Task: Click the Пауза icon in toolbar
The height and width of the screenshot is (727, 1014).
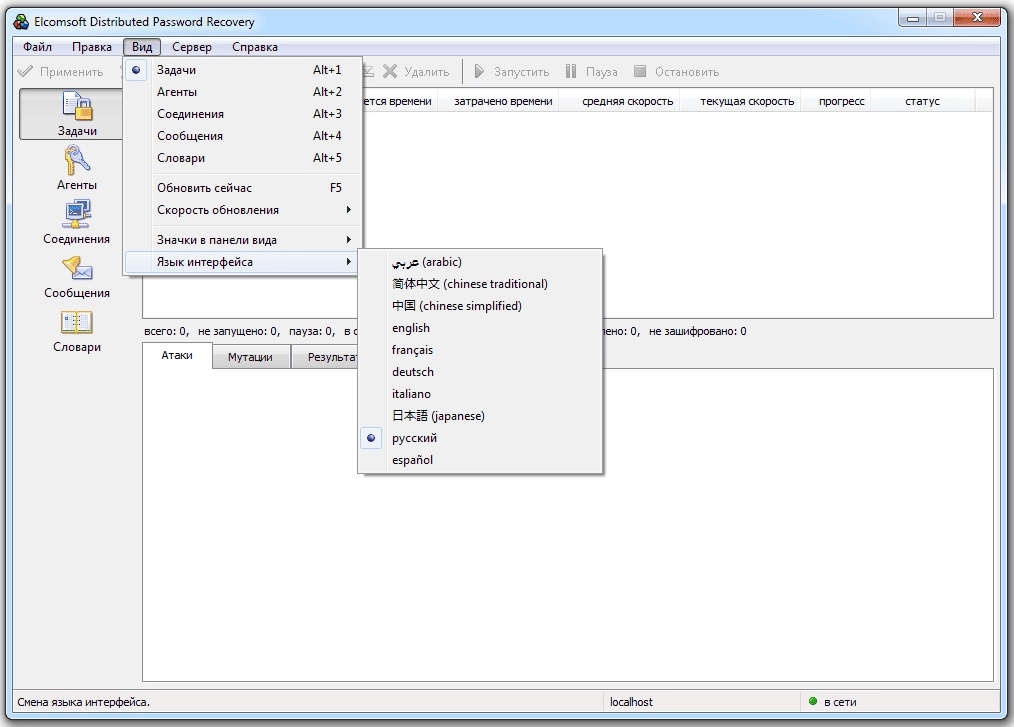Action: [x=570, y=71]
